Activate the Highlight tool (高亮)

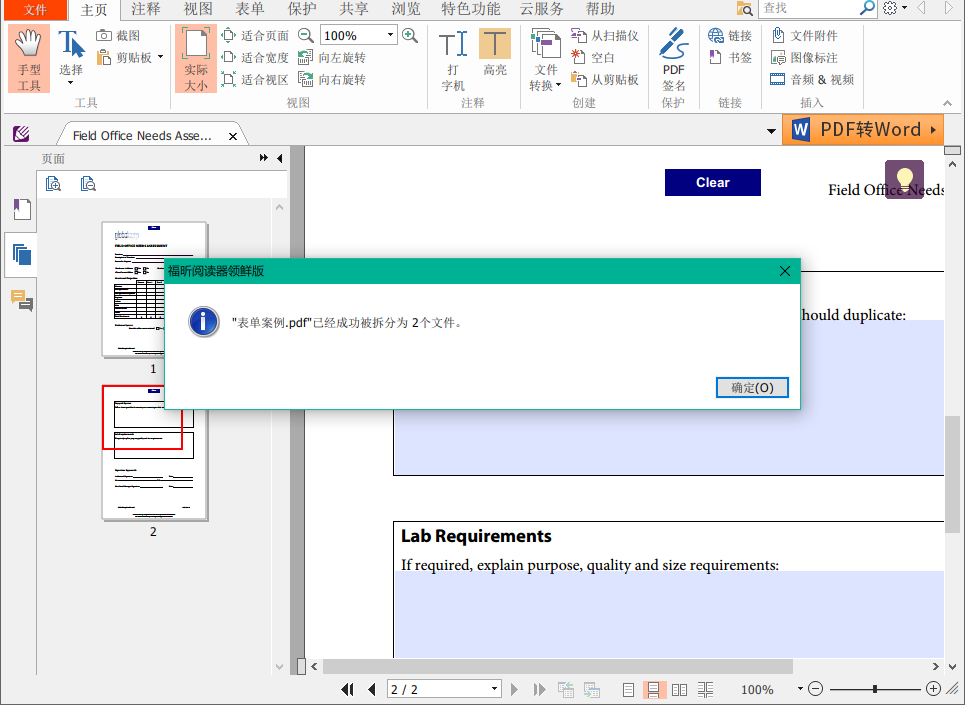pos(494,60)
